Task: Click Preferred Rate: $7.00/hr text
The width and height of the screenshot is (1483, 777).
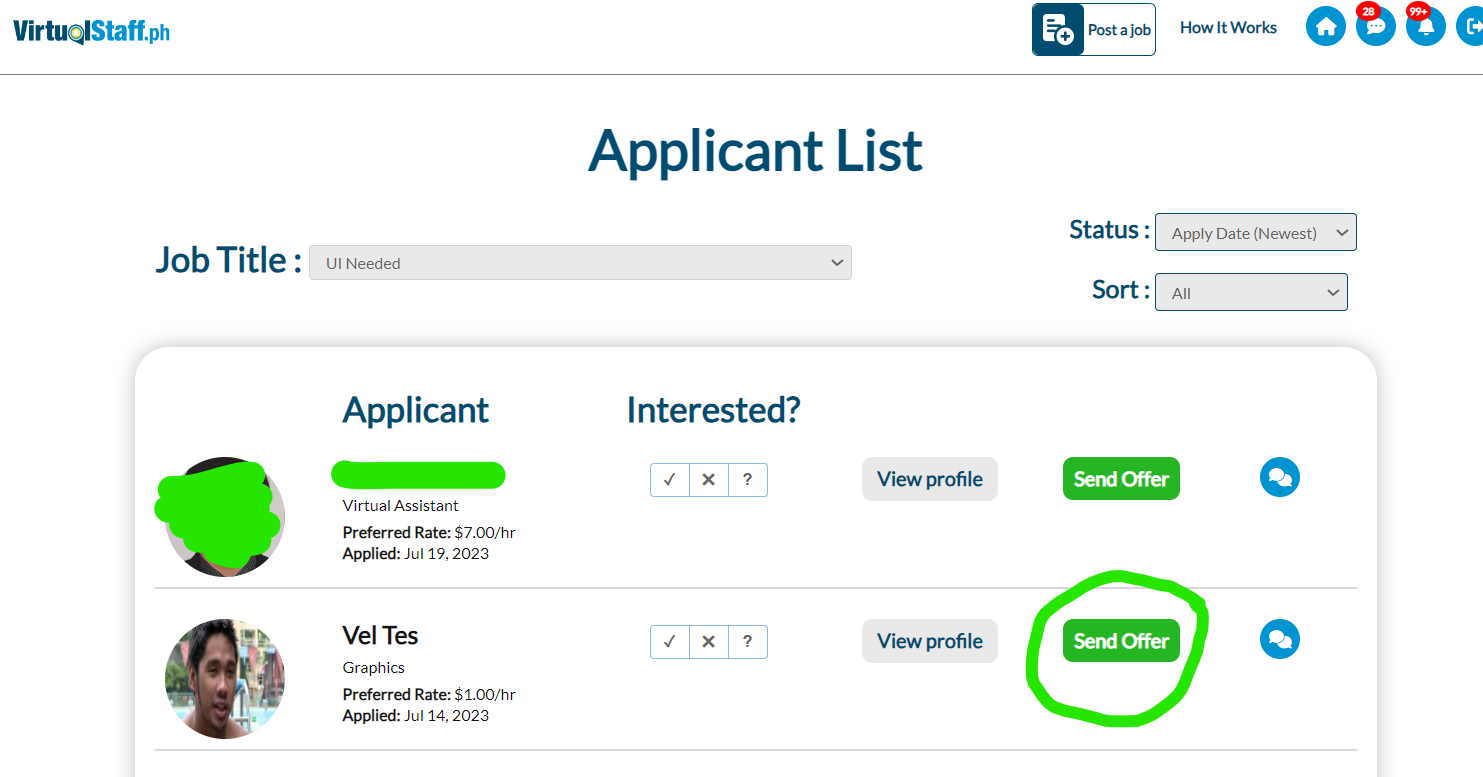Action: pyautogui.click(x=429, y=533)
